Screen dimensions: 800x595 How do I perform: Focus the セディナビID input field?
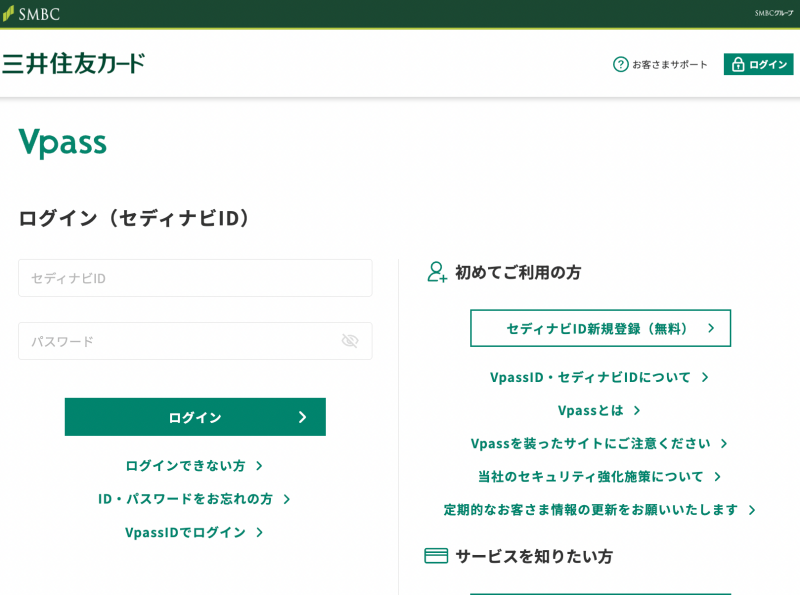point(195,278)
